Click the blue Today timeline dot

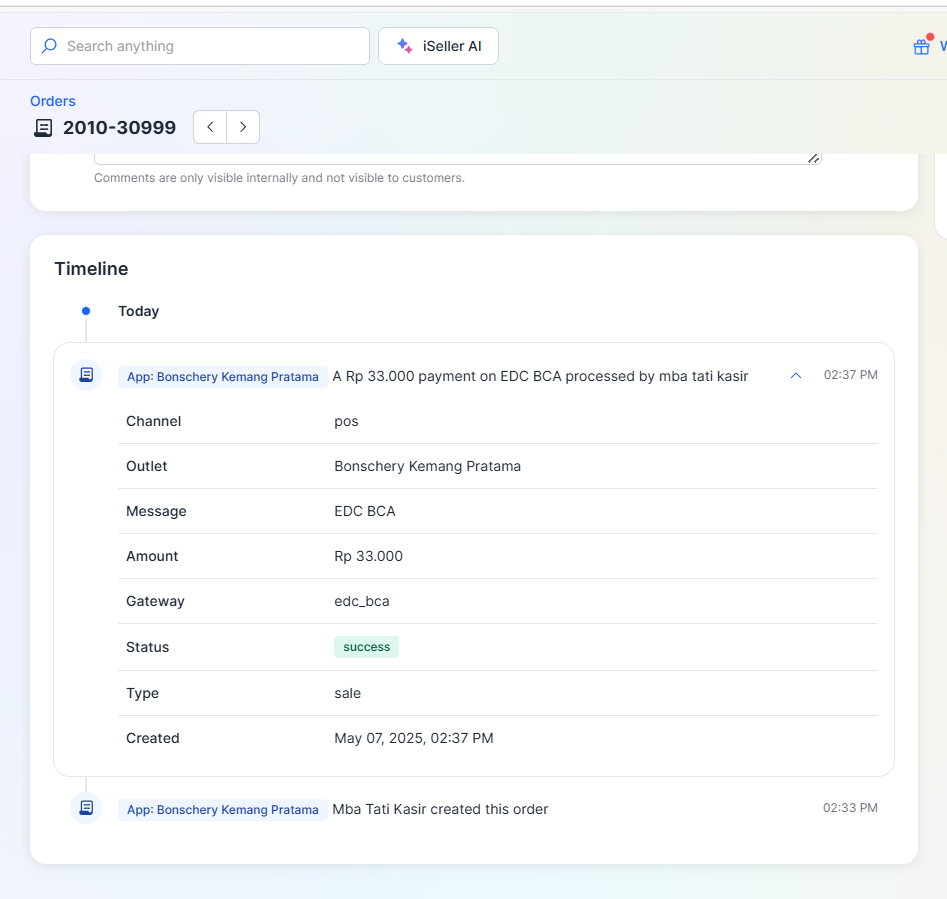coord(86,311)
